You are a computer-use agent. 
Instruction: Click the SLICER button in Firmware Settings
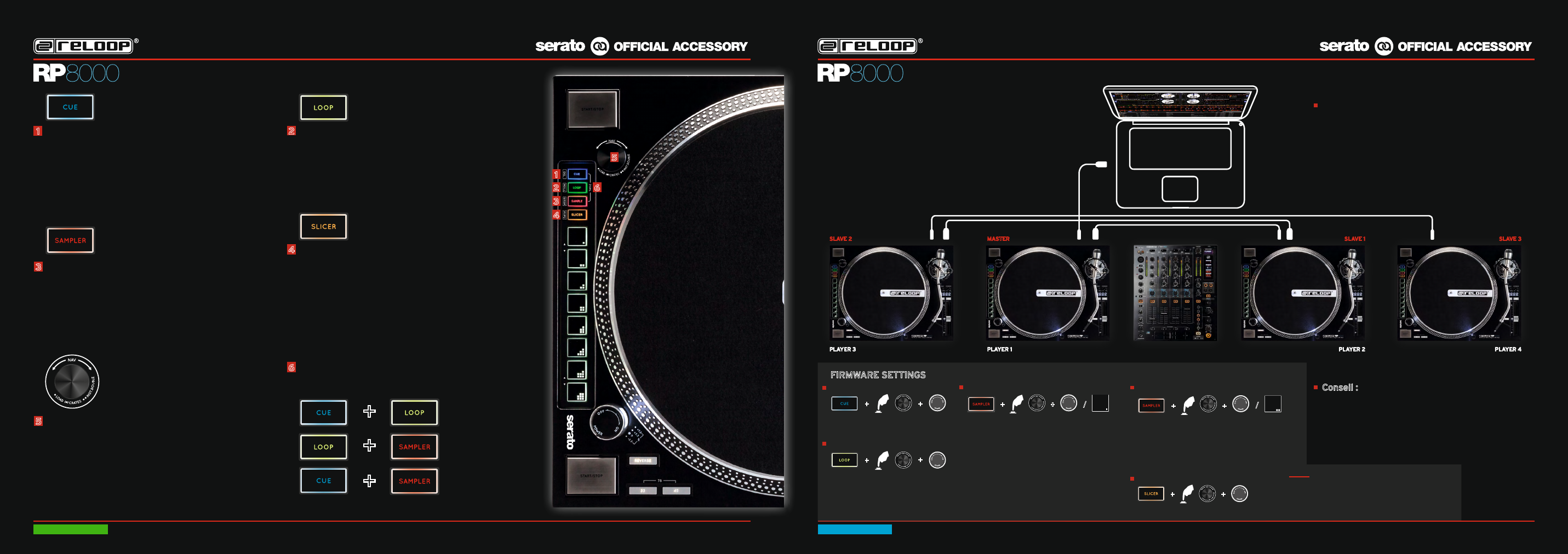(1151, 493)
